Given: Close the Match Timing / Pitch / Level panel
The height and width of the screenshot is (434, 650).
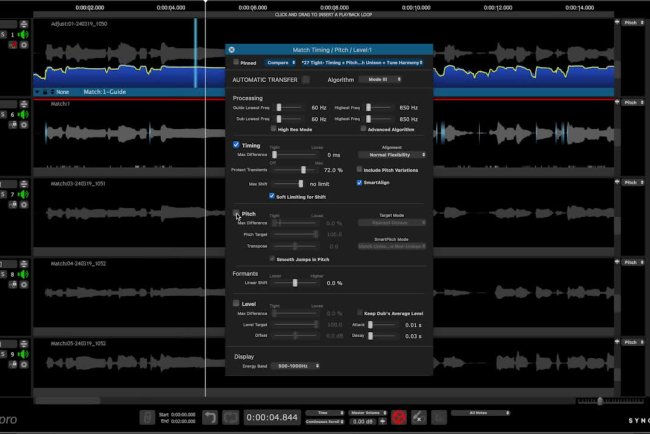Looking at the screenshot, I should point(232,50).
